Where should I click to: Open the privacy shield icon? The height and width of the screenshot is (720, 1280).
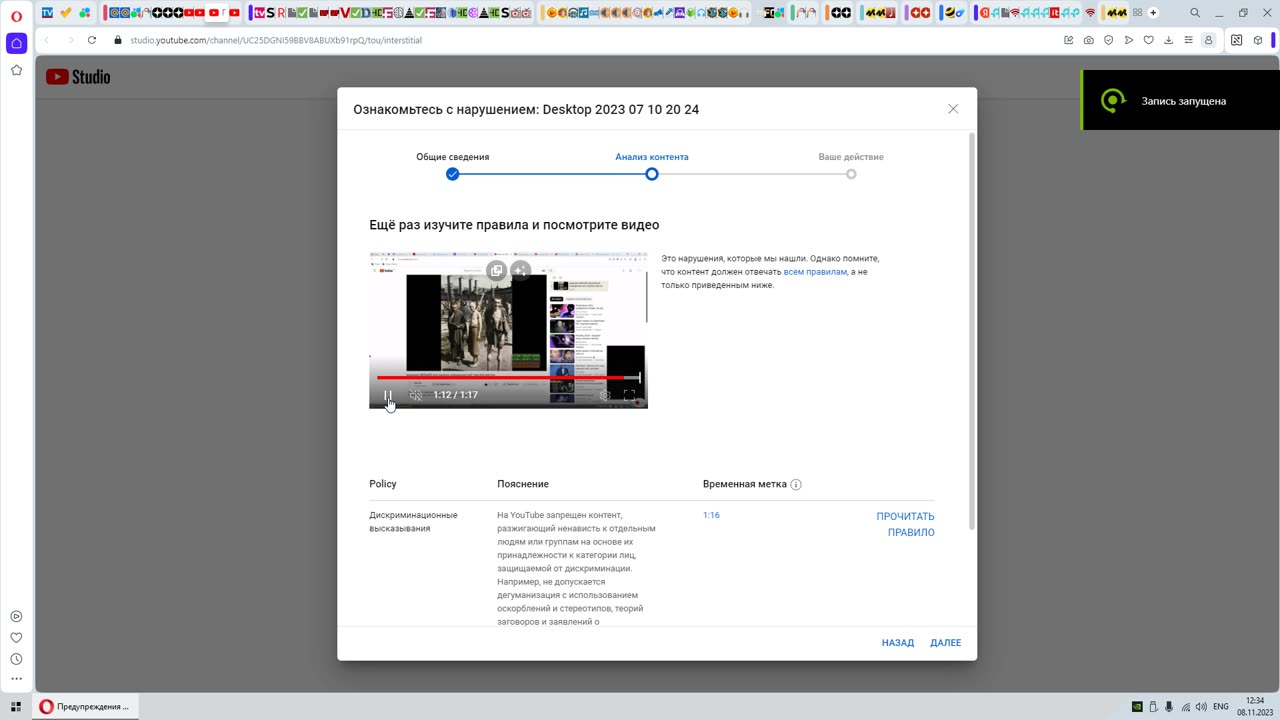(1109, 40)
